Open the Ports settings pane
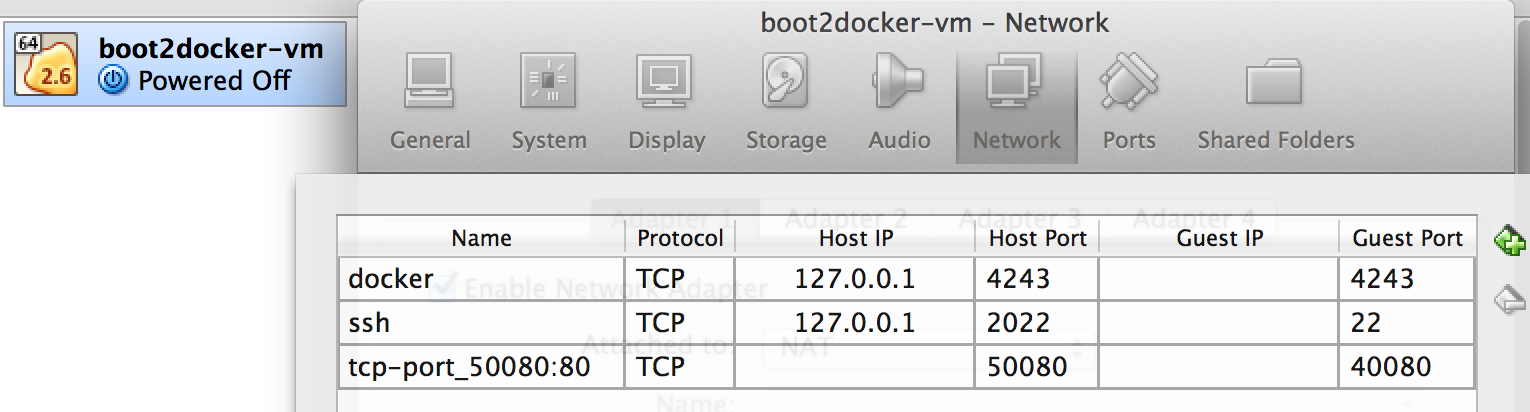 coord(1129,102)
